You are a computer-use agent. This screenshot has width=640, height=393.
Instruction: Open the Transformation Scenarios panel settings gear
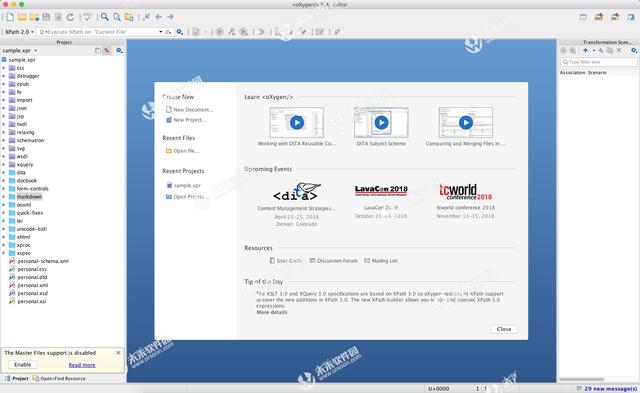(633, 50)
